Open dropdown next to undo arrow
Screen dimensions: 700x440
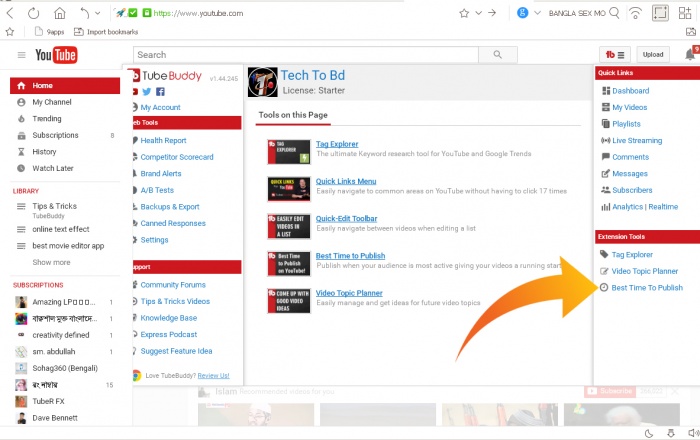(98, 13)
